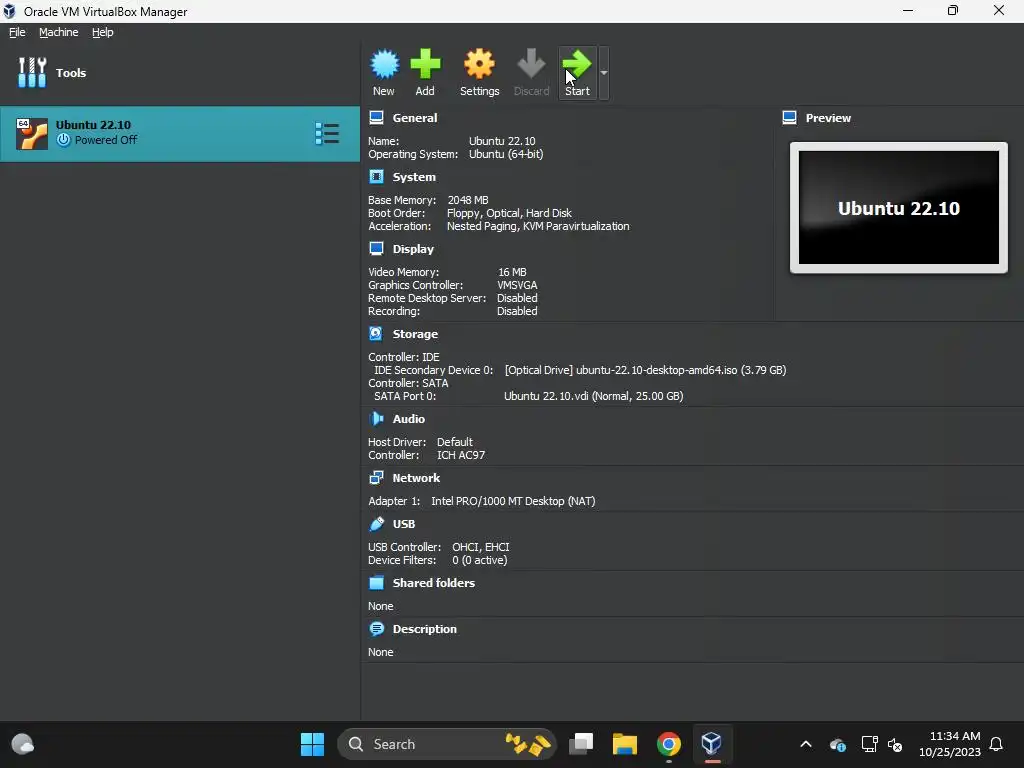
Task: Click the Optical Drive ubuntu-22.10-desktop-amd64.iso entry
Action: pos(645,370)
